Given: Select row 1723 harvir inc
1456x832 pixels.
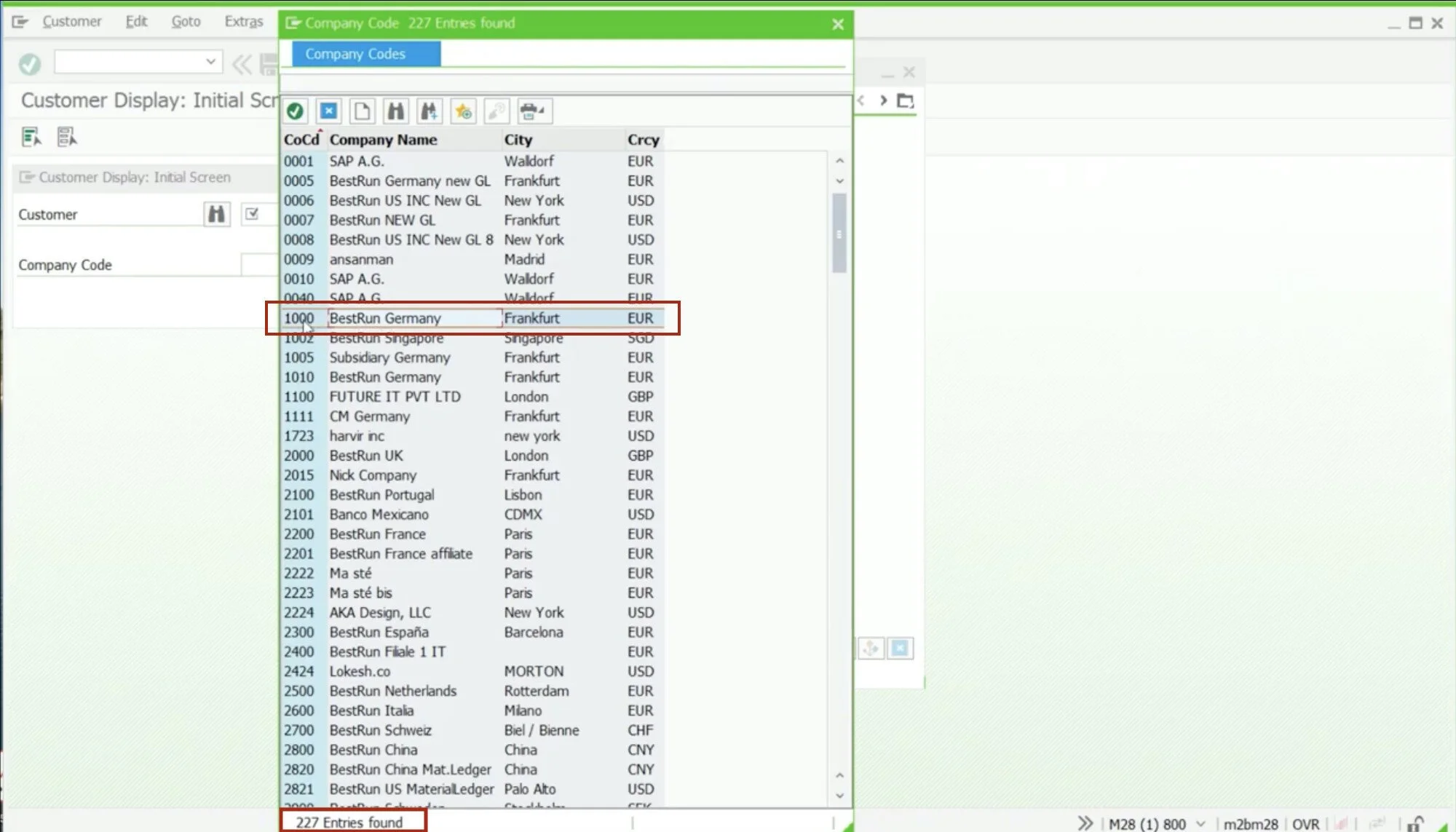Looking at the screenshot, I should point(472,436).
